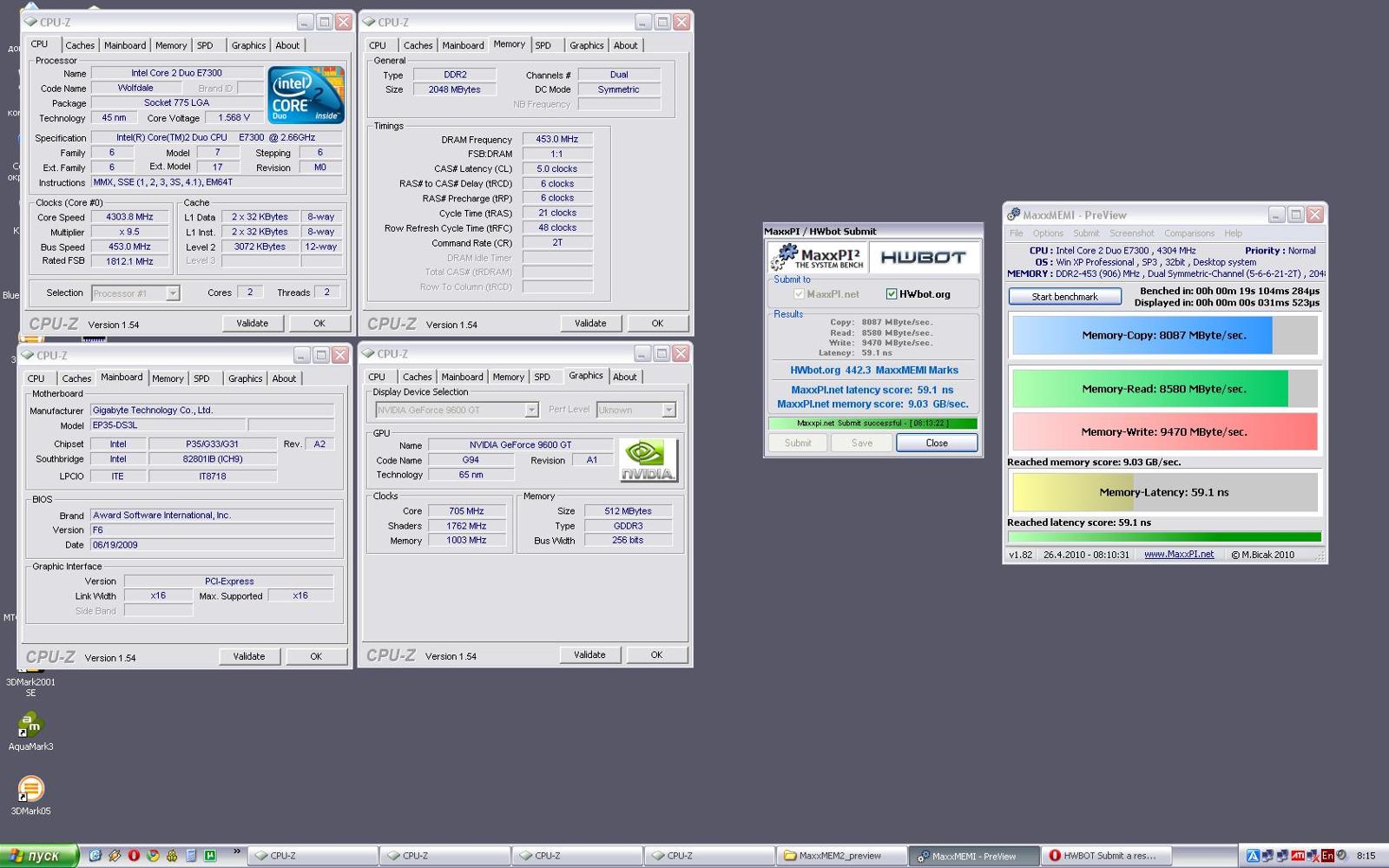Viewport: 1389px width, 868px height.
Task: Click the Save button in HWbot Submit
Action: coord(862,443)
